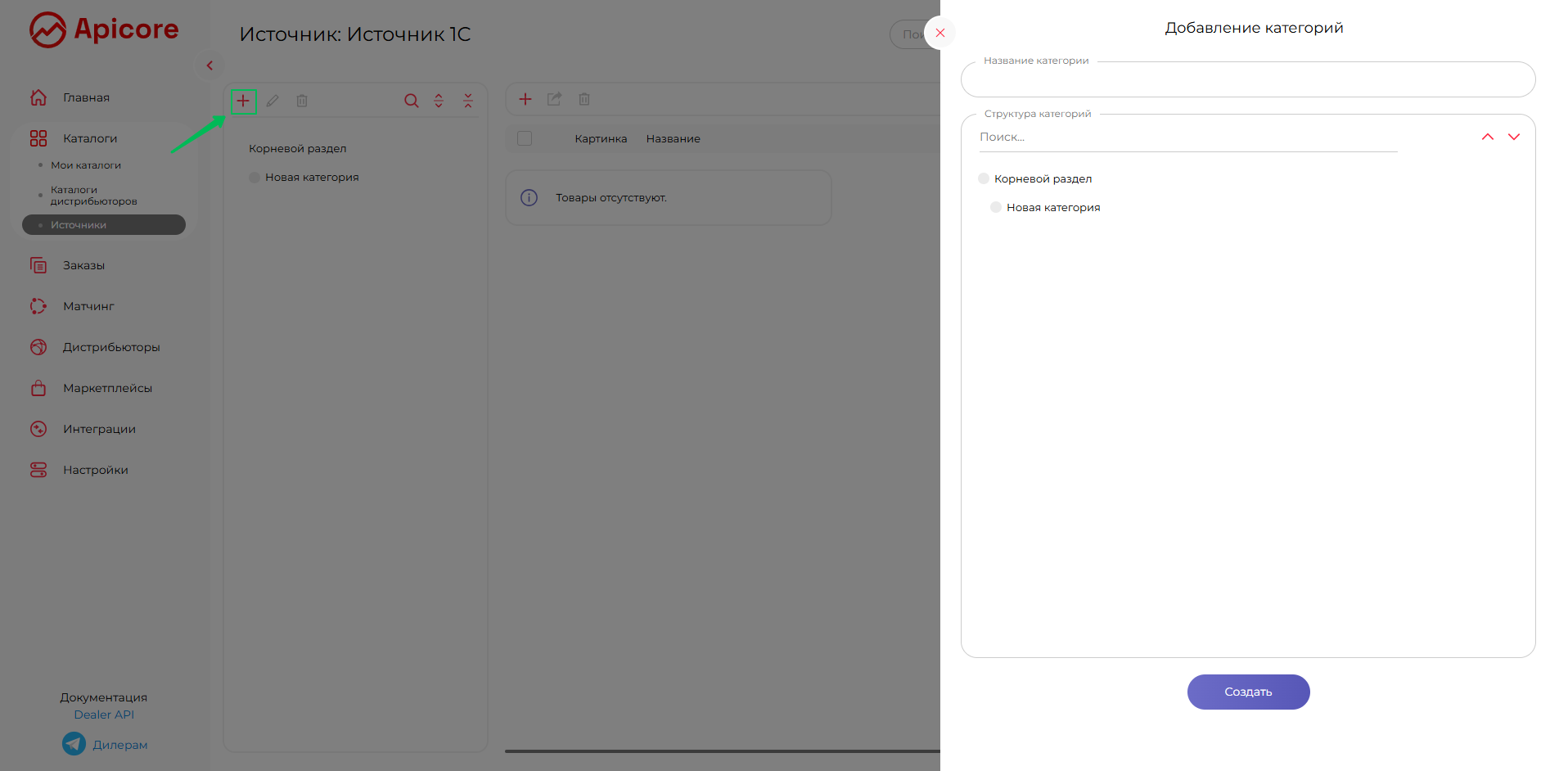
Task: Click the add product plus icon
Action: point(525,99)
